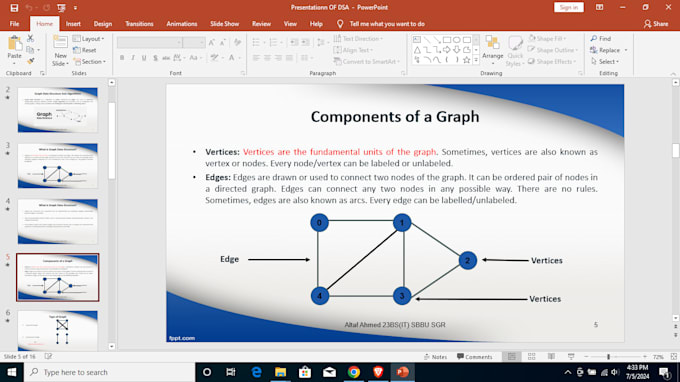Save the presentation using the floppy disk icon
The image size is (680, 382).
pyautogui.click(x=14, y=7)
